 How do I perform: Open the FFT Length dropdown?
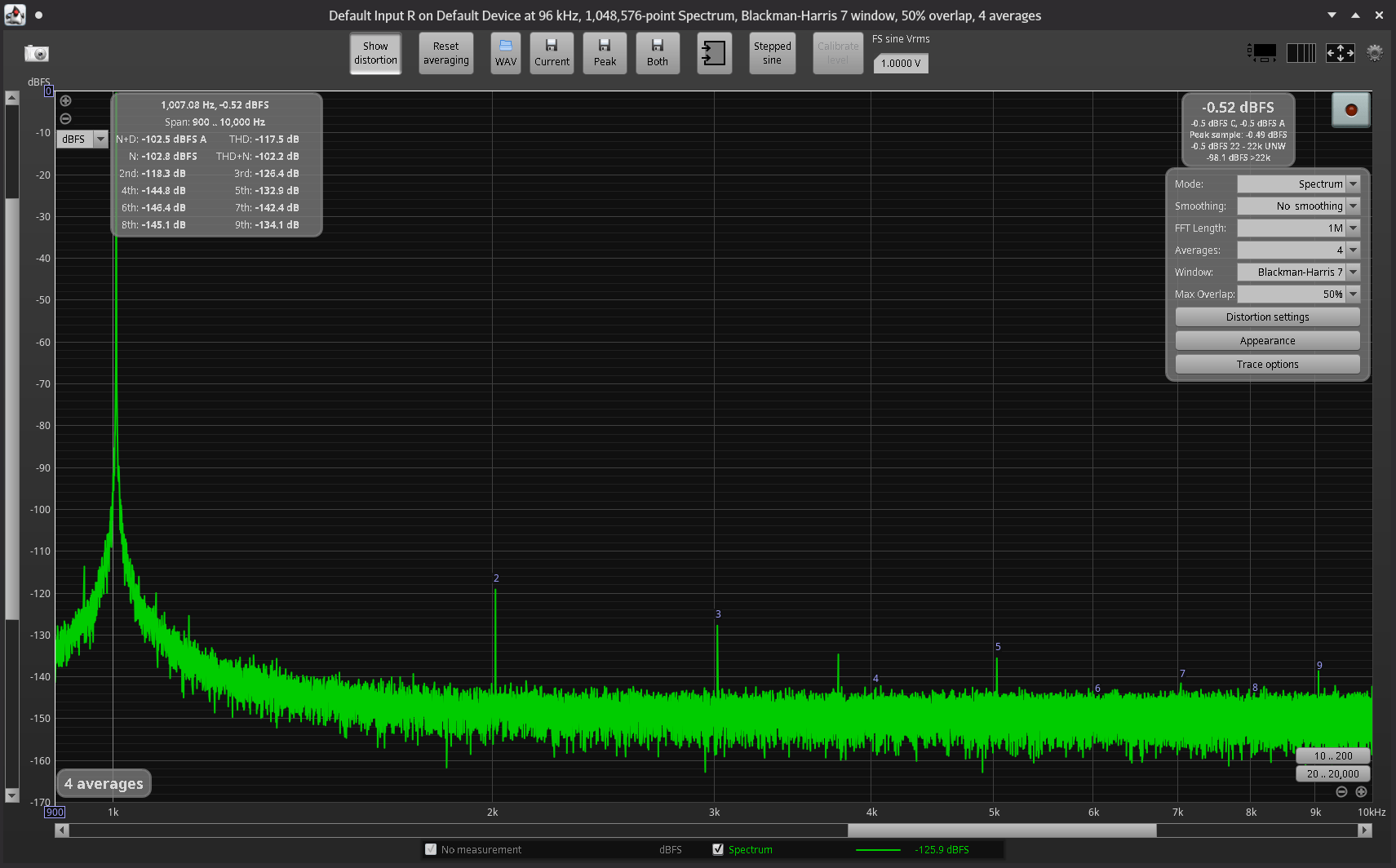click(1298, 228)
